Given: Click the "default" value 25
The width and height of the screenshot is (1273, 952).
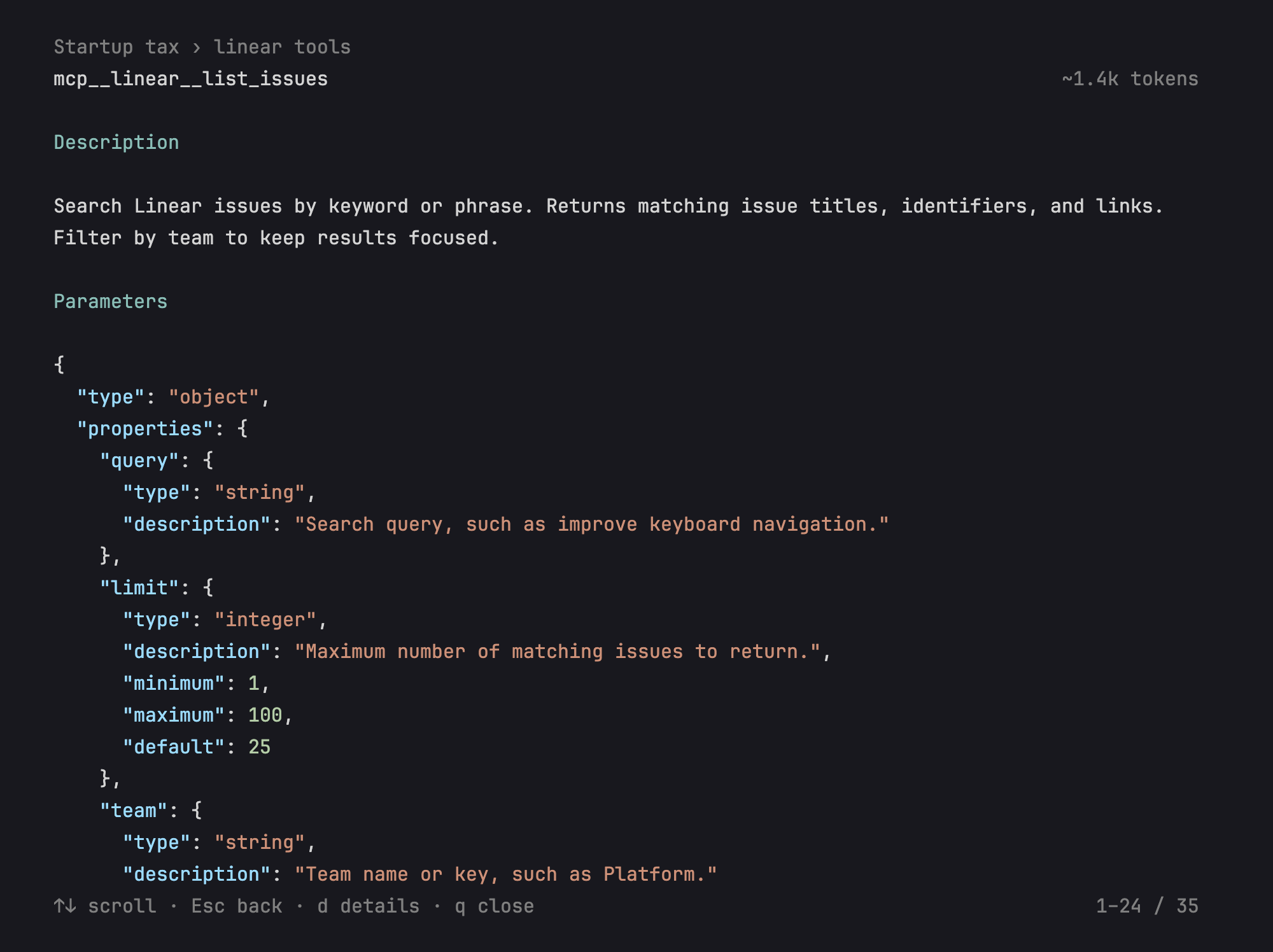Looking at the screenshot, I should point(259,747).
